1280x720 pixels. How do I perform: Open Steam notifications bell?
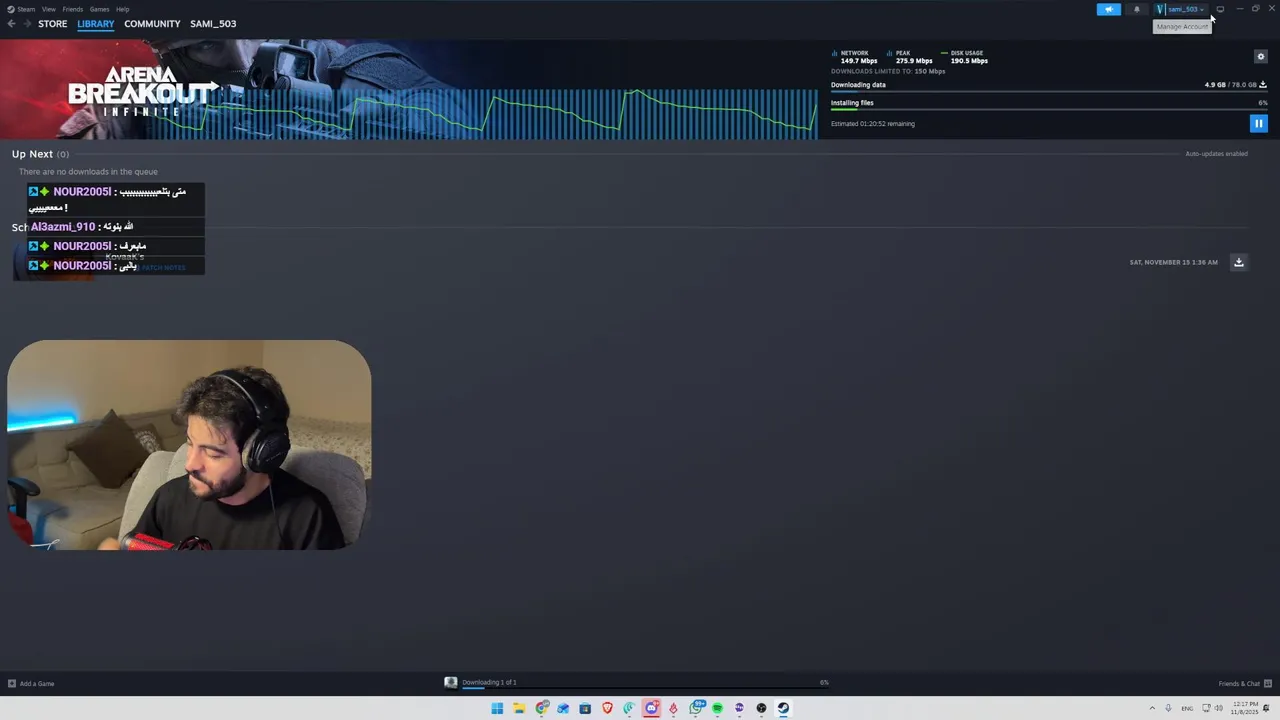coord(1136,9)
